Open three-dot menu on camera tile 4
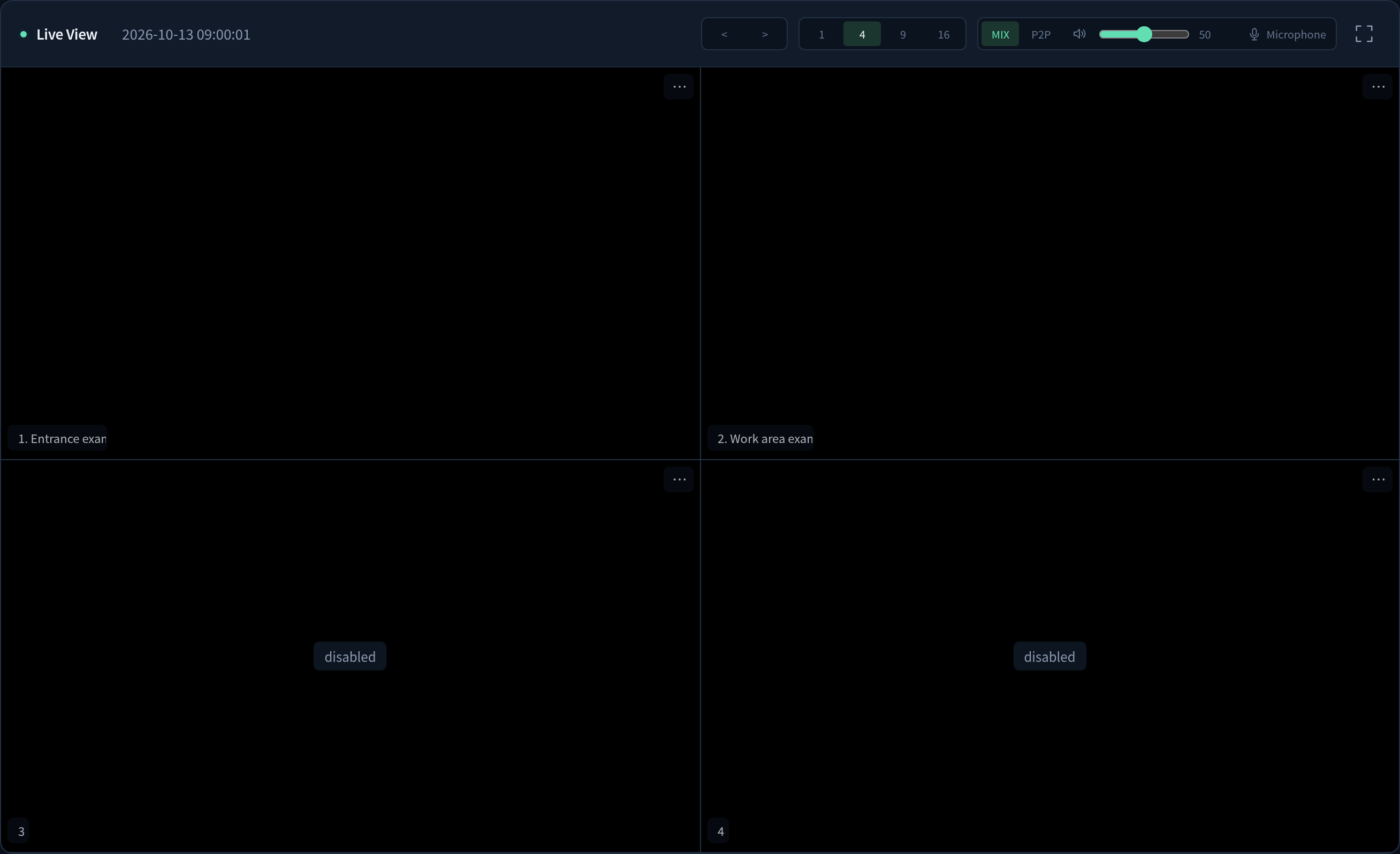This screenshot has height=854, width=1400. pyautogui.click(x=1378, y=479)
